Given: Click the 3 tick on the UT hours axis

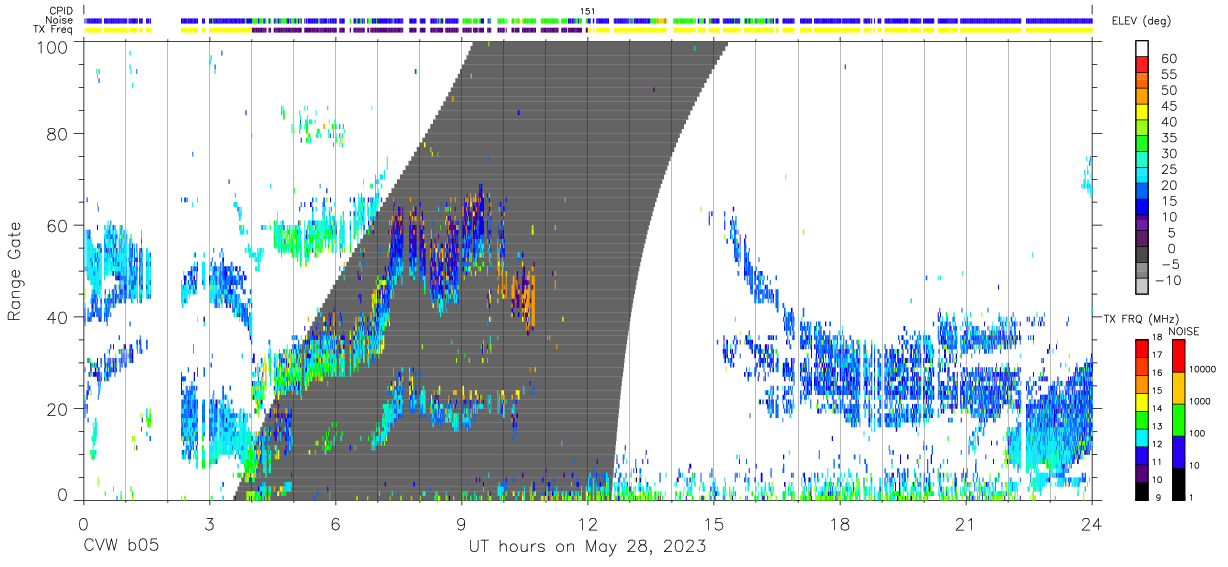Looking at the screenshot, I should 209,524.
